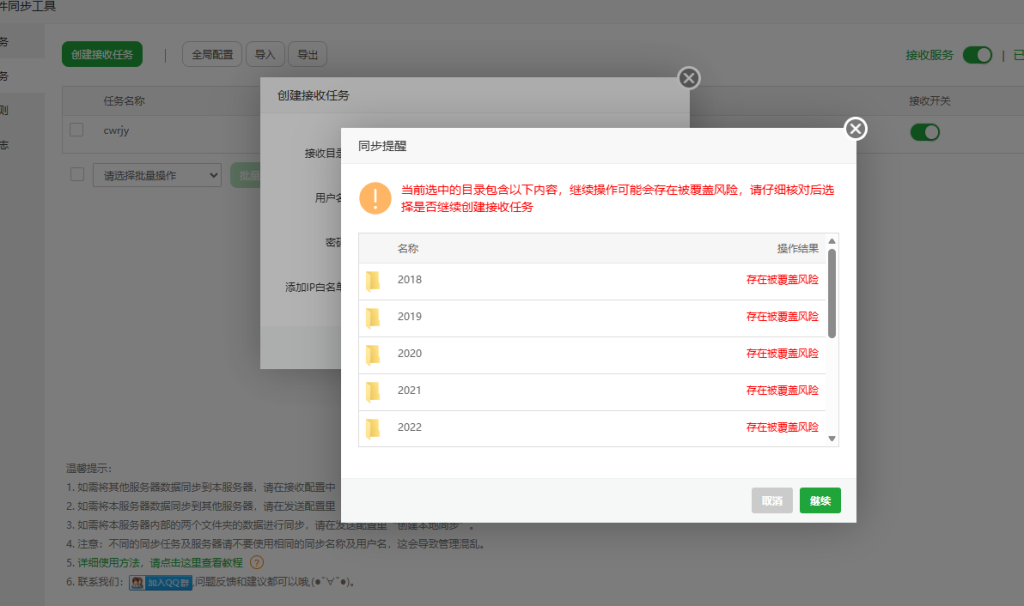Click scrollbar up arrow in folder list

832,241
